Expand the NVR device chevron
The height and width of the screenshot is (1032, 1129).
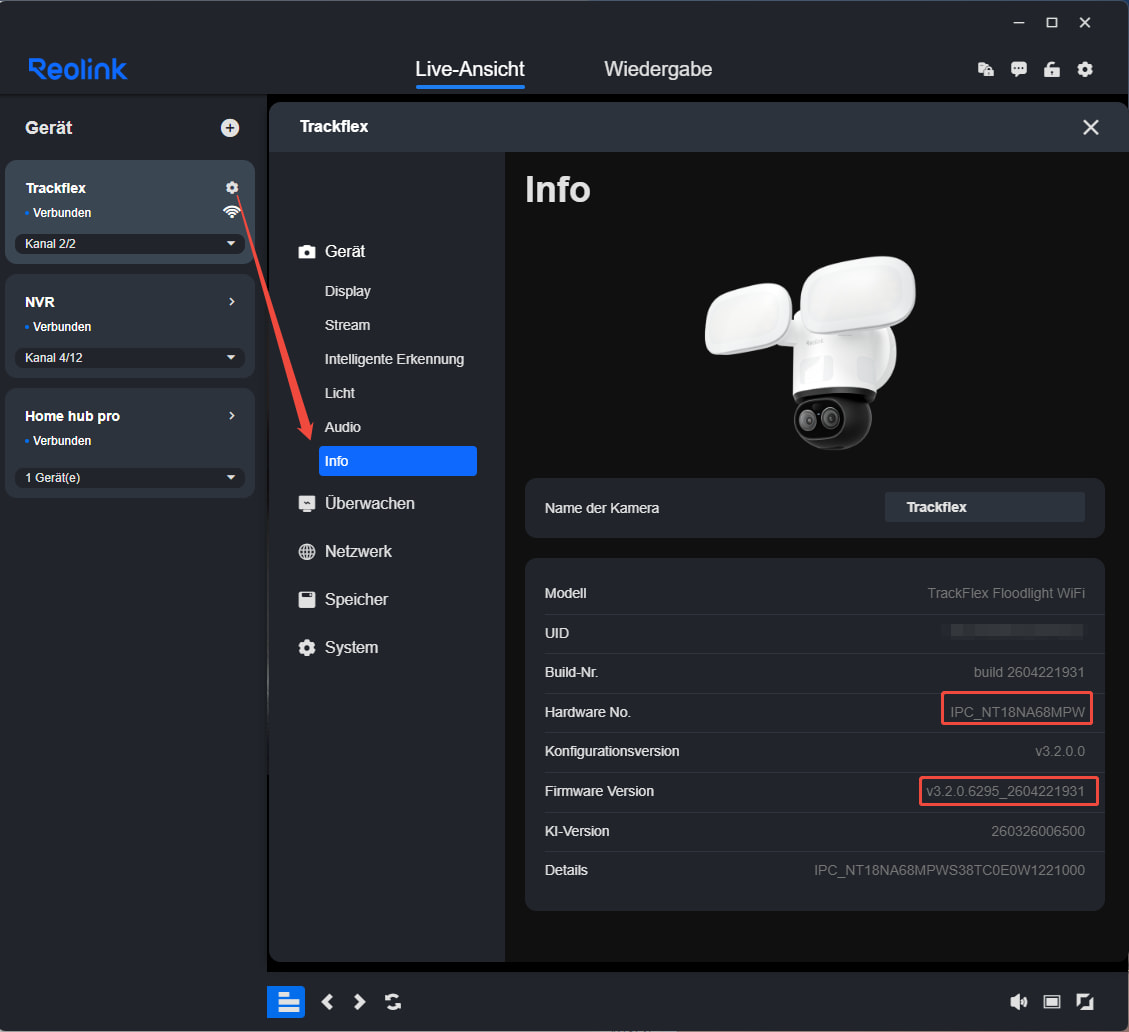[x=232, y=301]
